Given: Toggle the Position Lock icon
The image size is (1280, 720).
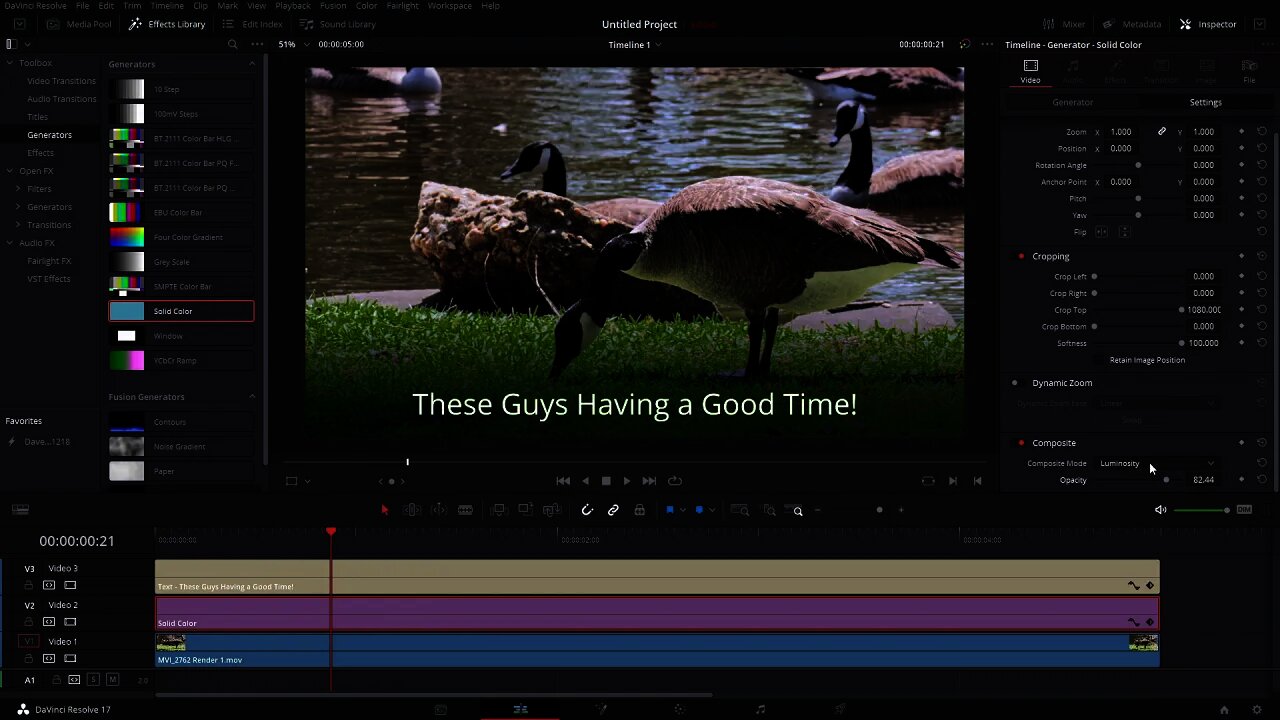Looking at the screenshot, I should click(640, 510).
